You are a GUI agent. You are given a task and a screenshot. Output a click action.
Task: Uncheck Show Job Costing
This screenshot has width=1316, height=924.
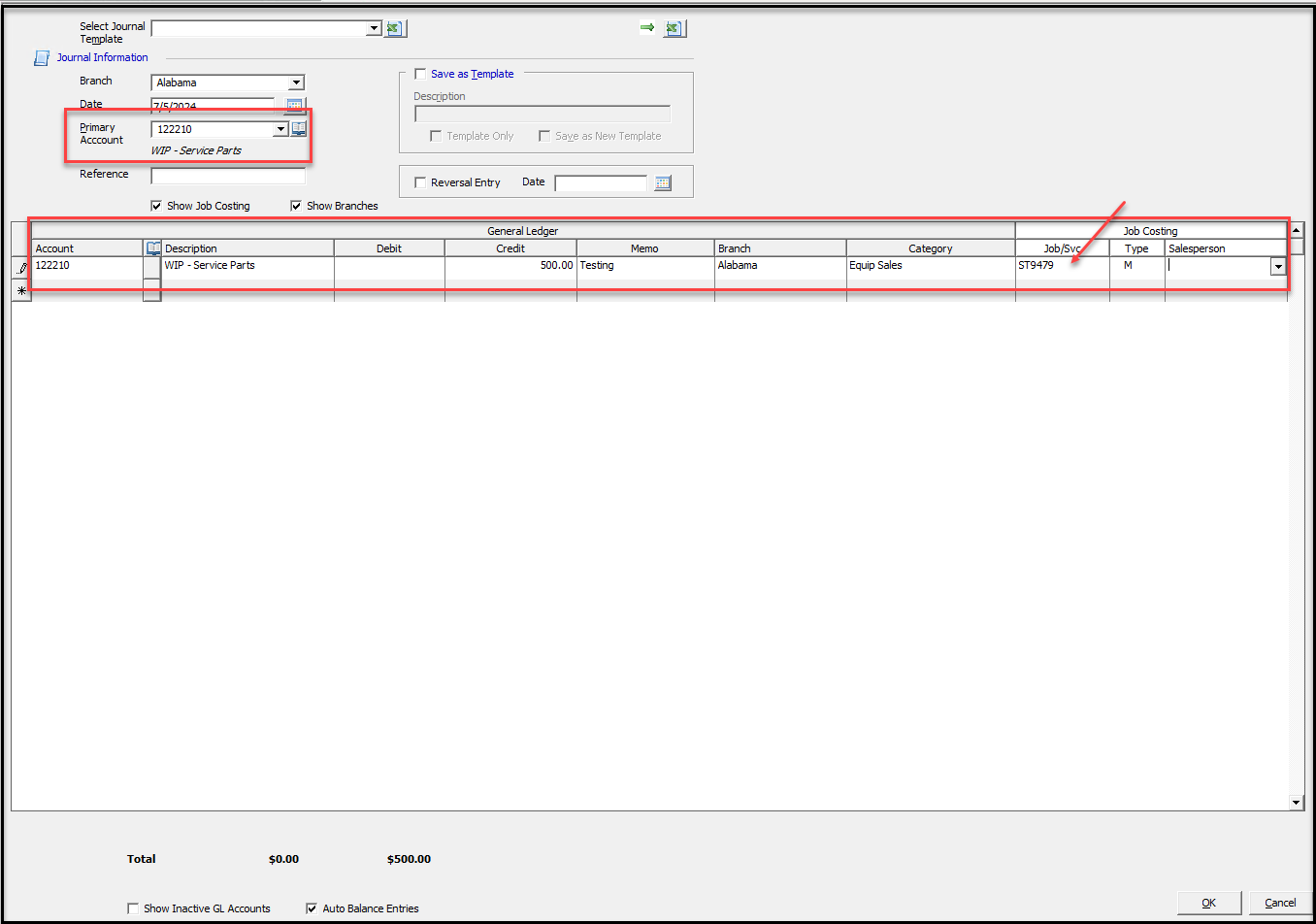156,206
